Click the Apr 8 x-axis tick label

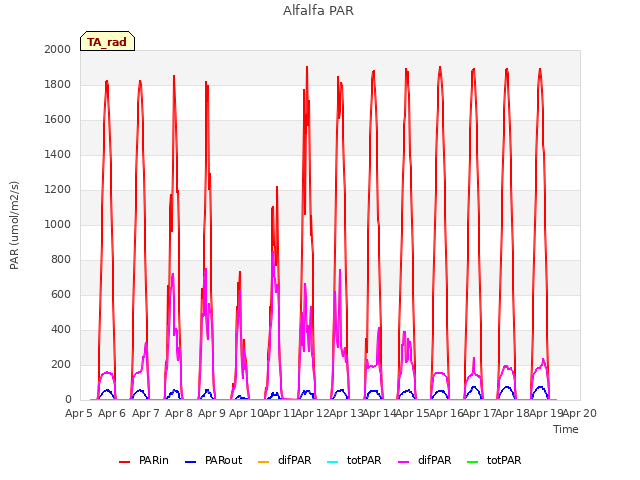(x=179, y=413)
